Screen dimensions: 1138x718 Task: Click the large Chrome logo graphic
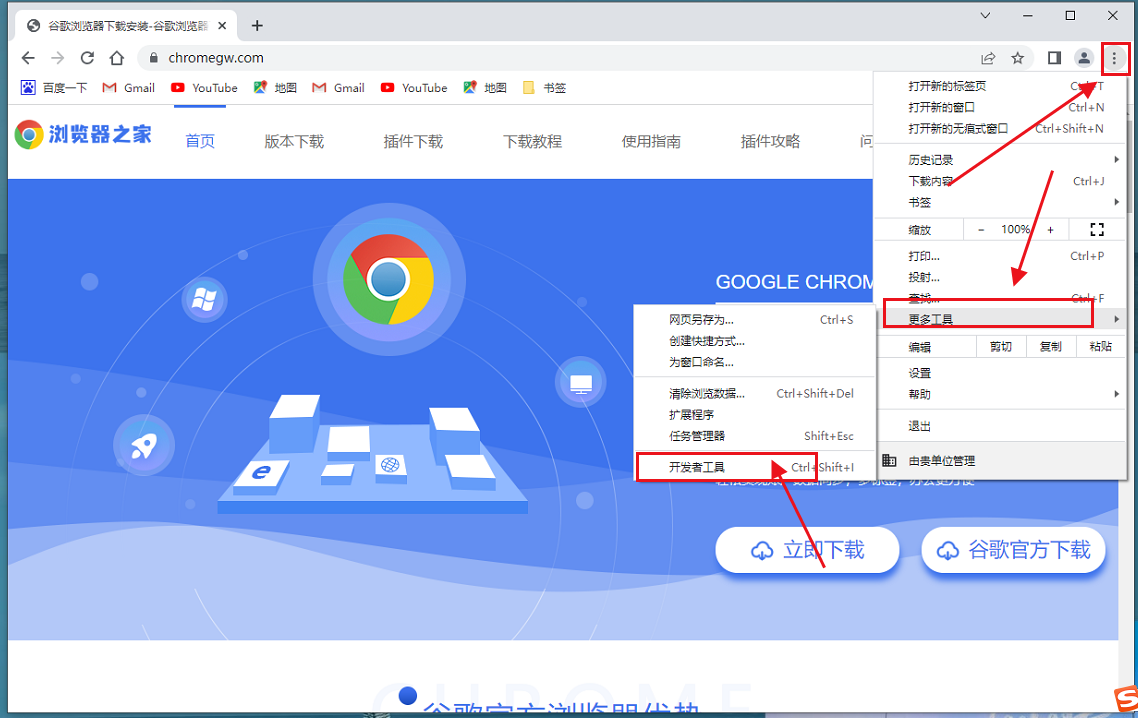[388, 280]
